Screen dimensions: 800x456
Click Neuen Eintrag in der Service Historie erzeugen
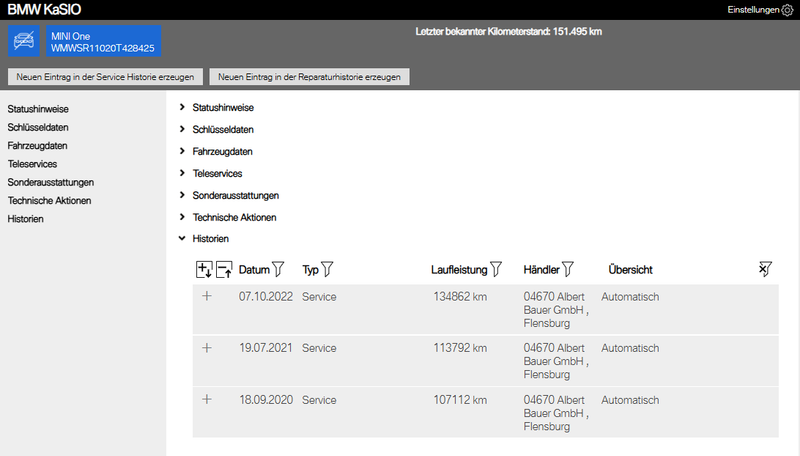[x=105, y=77]
